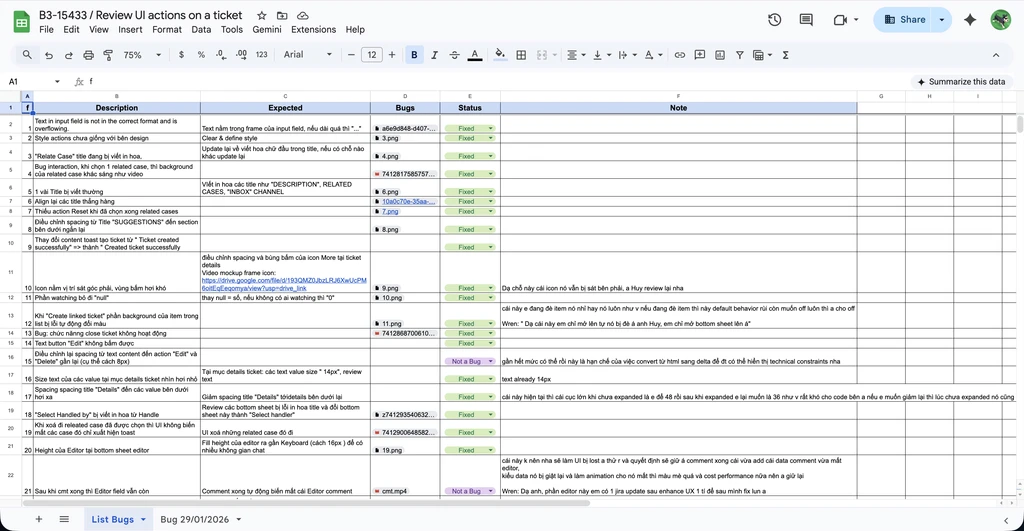Open the 7.png attachment link
This screenshot has width=1024, height=531.
pyautogui.click(x=390, y=212)
